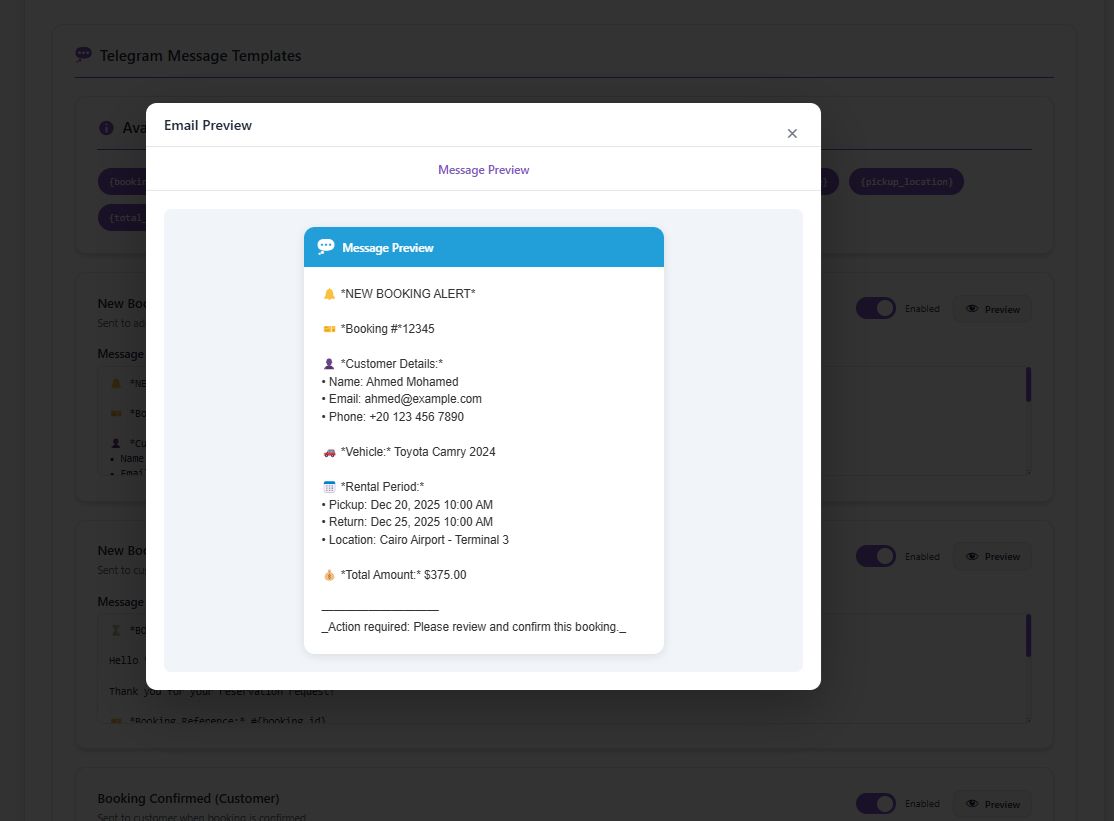
Task: Click the money bag icon beside Total Amount
Action: [329, 575]
